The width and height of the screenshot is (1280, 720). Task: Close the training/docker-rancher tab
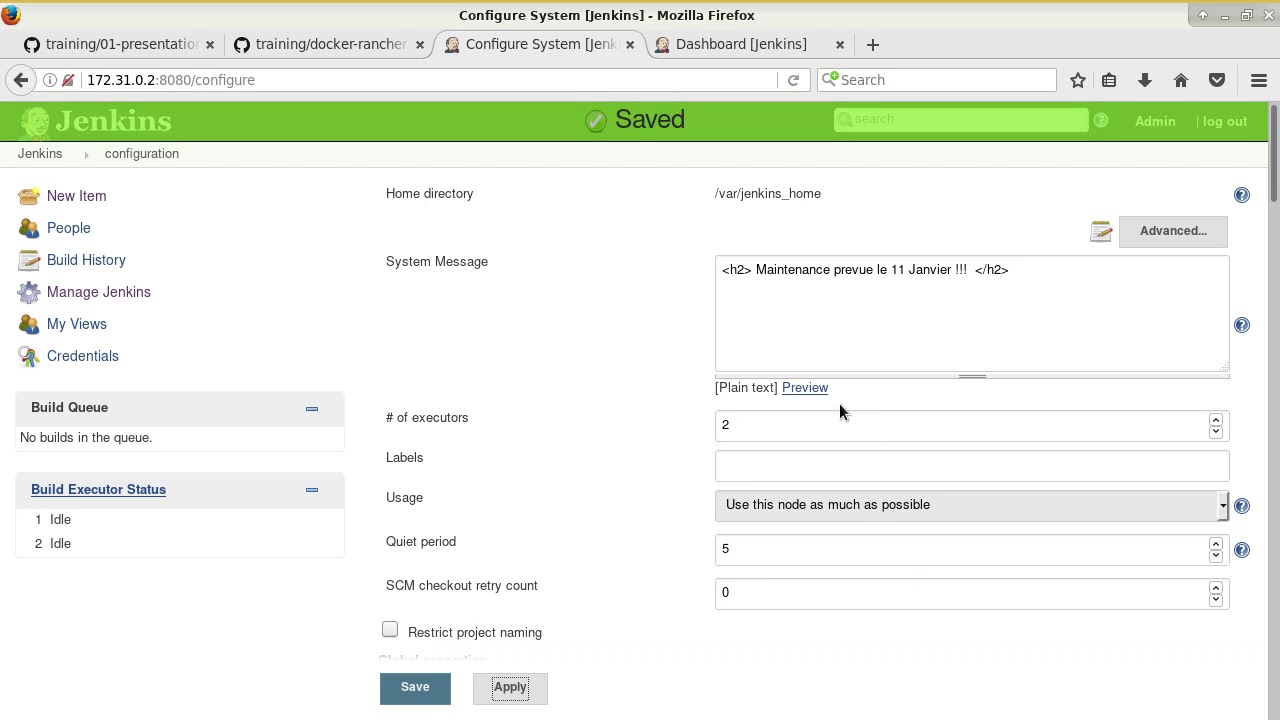(420, 44)
